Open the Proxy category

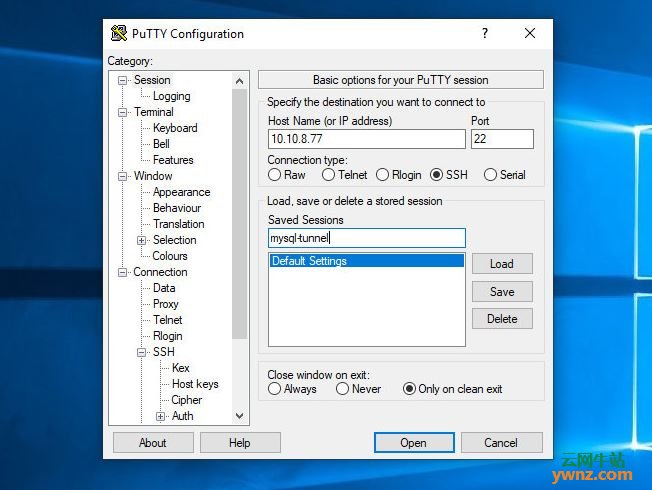point(165,304)
